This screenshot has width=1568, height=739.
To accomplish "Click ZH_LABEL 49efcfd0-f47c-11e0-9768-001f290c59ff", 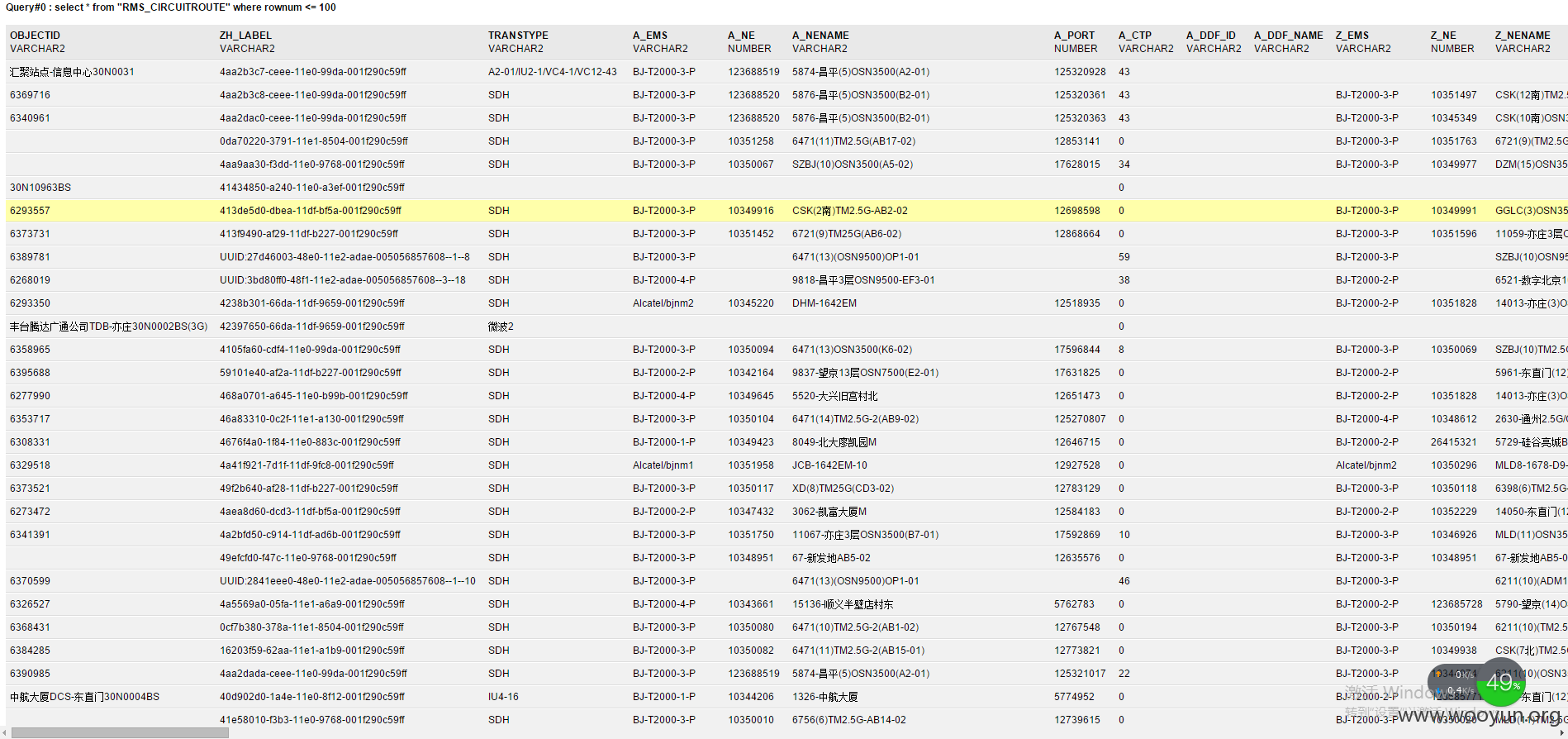I will coord(308,558).
